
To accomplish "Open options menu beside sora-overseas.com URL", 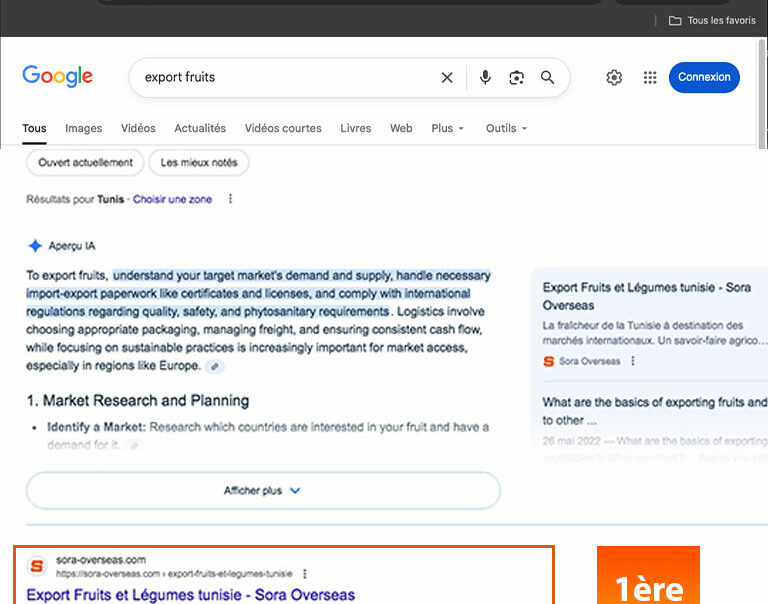I will coord(305,574).
